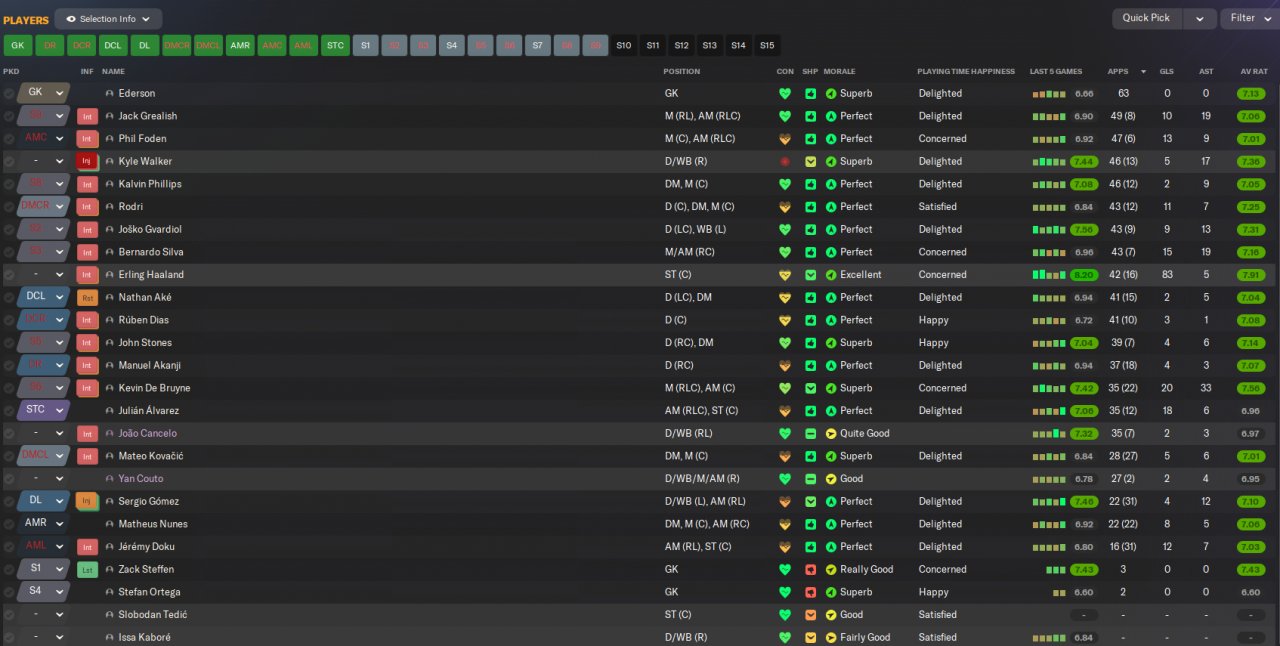The image size is (1280, 646).
Task: Click Sergio Gómez's Inj info icon
Action: click(88, 501)
